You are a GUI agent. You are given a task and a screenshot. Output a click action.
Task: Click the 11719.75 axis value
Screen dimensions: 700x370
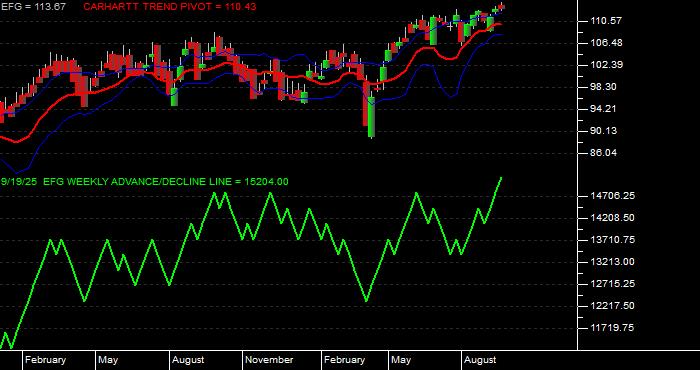pos(612,328)
